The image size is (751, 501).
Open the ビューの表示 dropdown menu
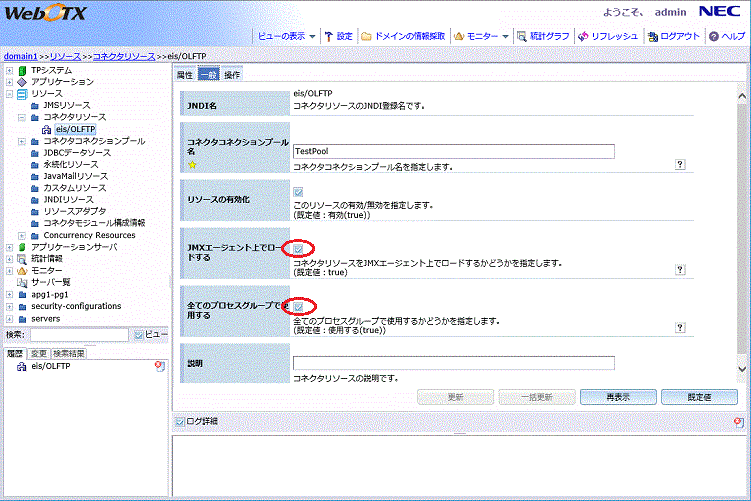(x=285, y=36)
